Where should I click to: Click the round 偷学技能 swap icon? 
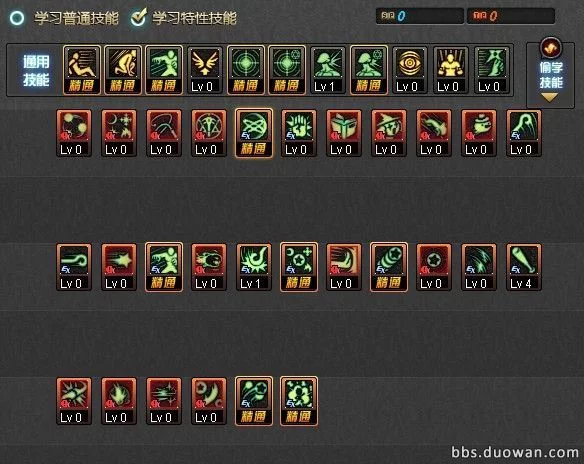(550, 47)
